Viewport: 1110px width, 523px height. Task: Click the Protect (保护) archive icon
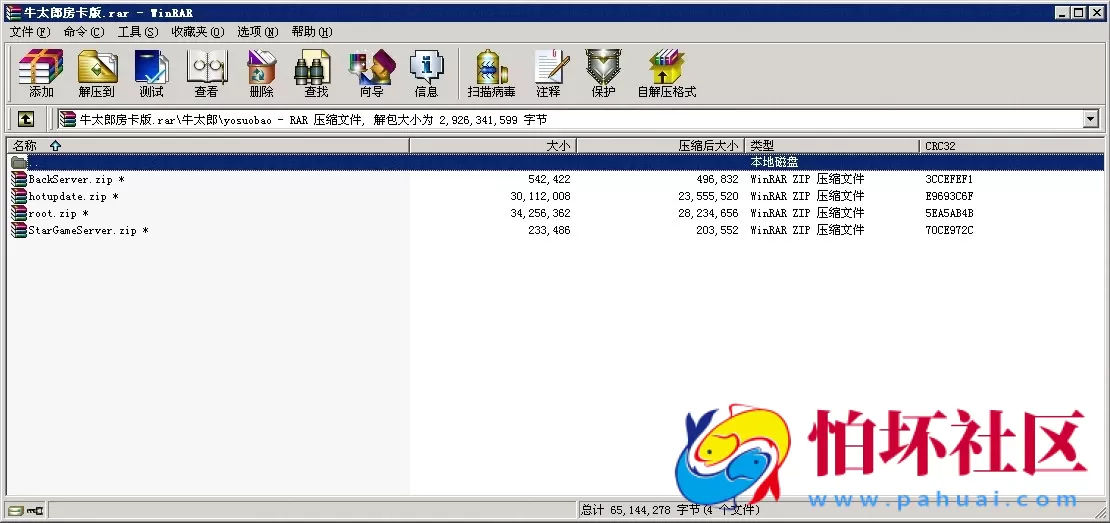pyautogui.click(x=603, y=73)
